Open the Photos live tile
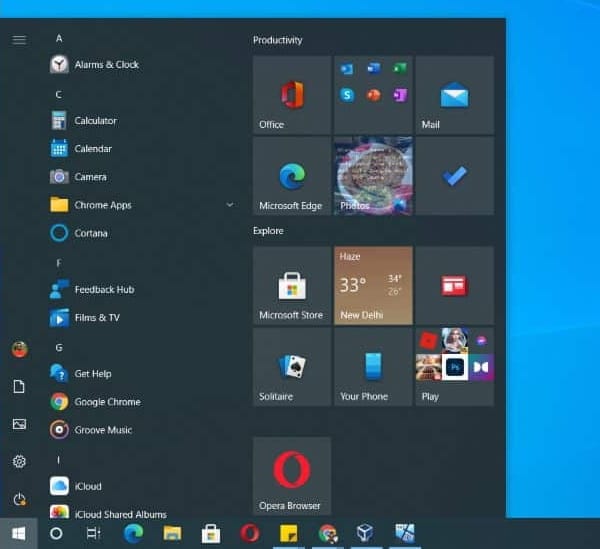This screenshot has height=549, width=600. pyautogui.click(x=373, y=176)
